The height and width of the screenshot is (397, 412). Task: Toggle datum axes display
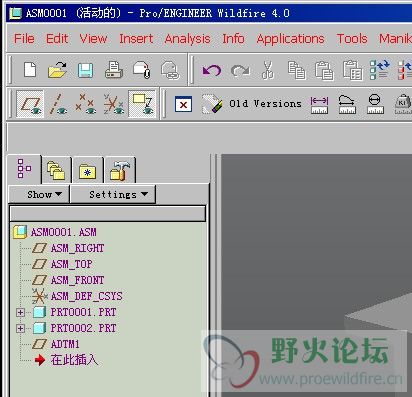tap(58, 104)
